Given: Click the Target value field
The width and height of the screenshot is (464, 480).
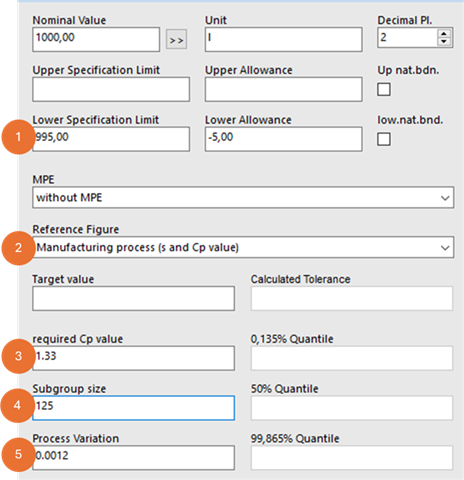Looking at the screenshot, I should [x=133, y=298].
